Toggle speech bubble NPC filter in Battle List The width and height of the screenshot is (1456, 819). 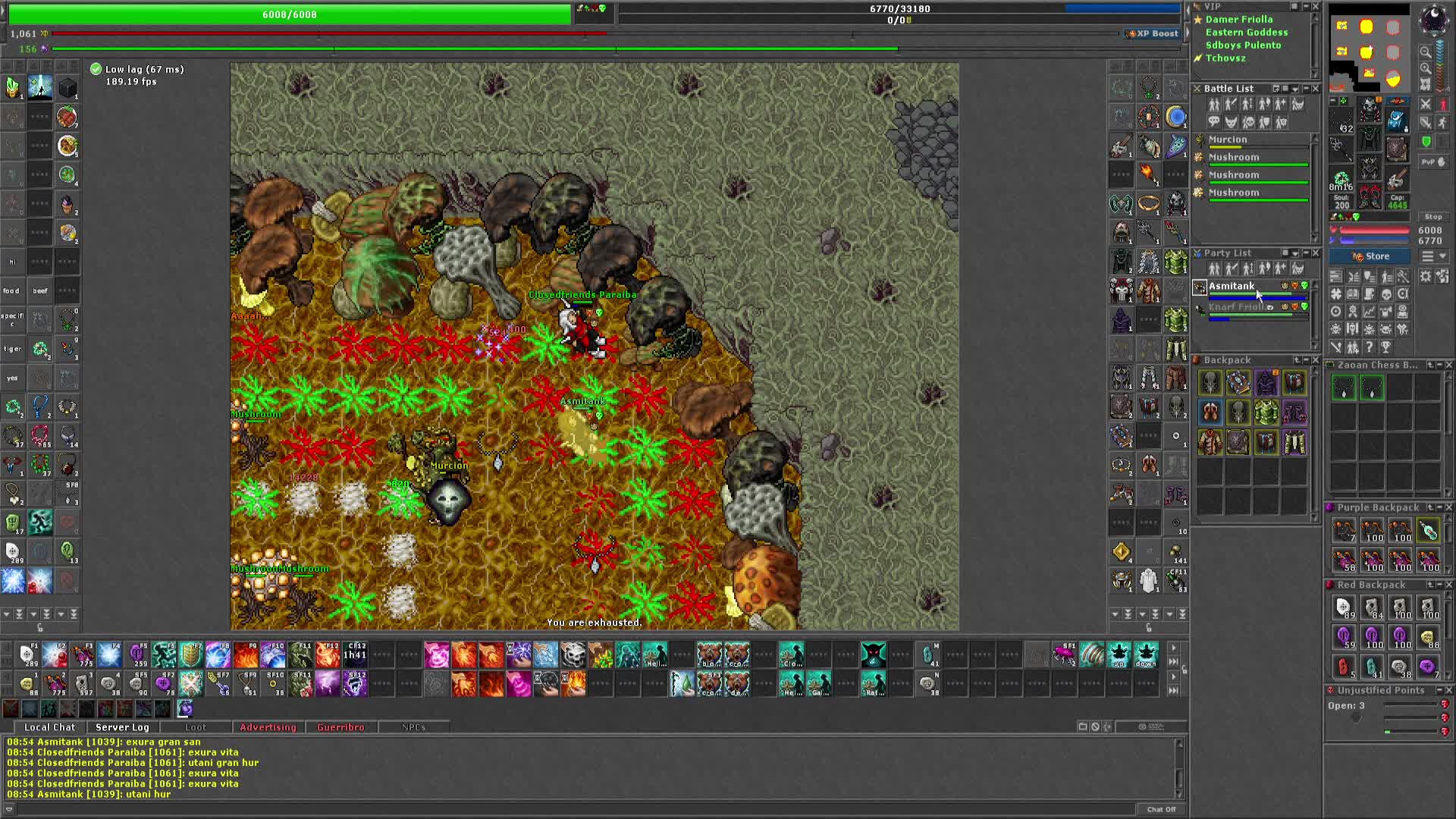tap(1213, 121)
